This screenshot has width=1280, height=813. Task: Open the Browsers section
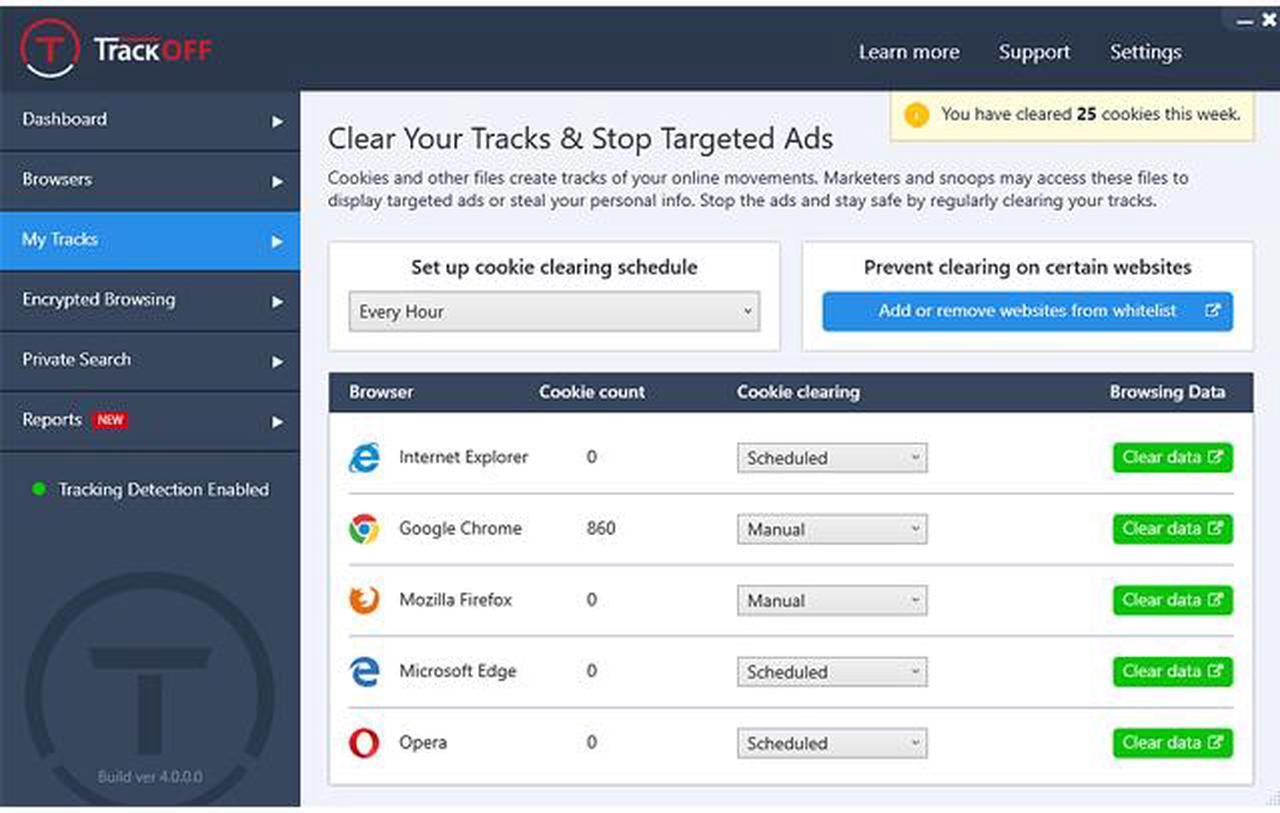click(150, 181)
